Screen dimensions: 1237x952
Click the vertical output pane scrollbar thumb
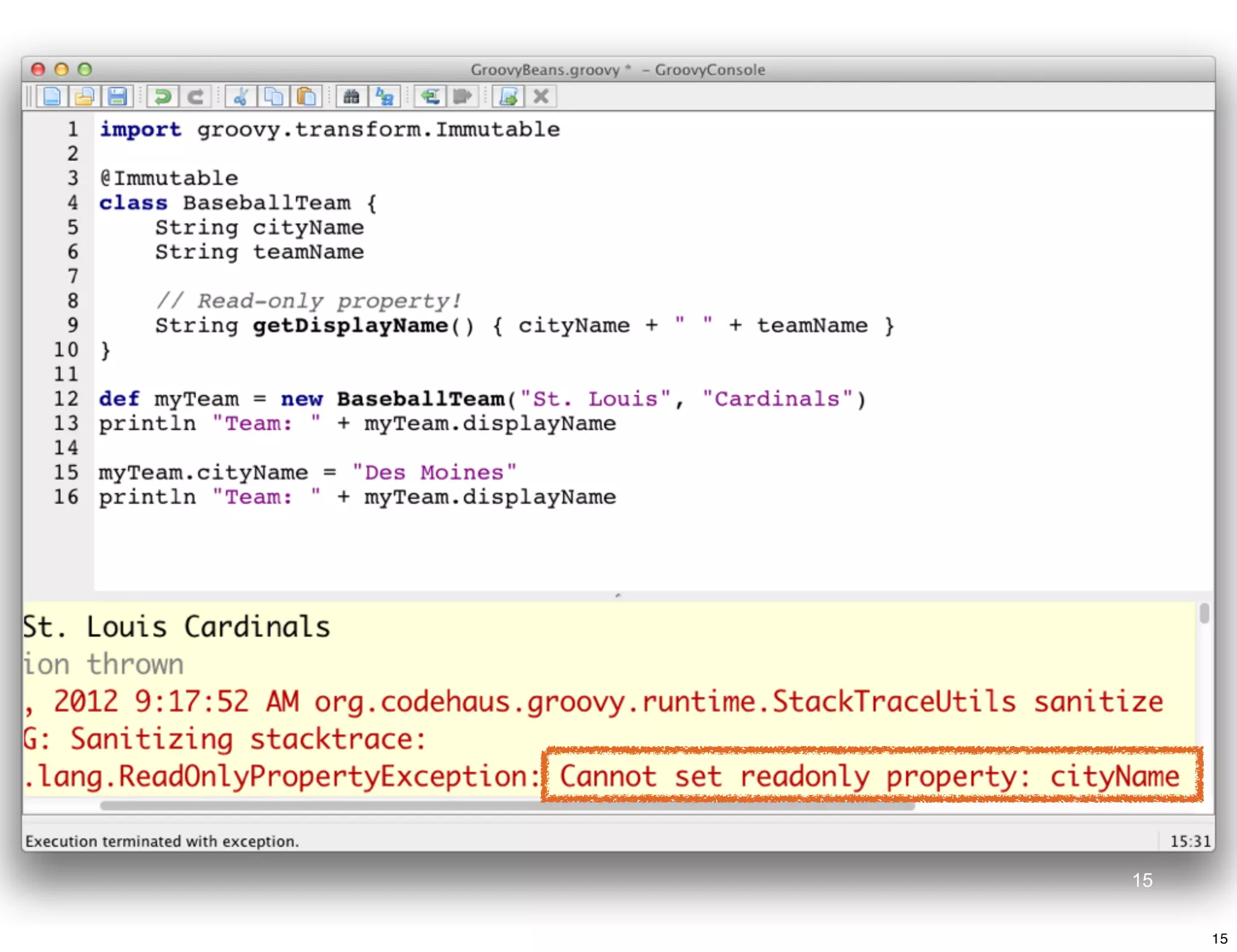coord(1204,613)
